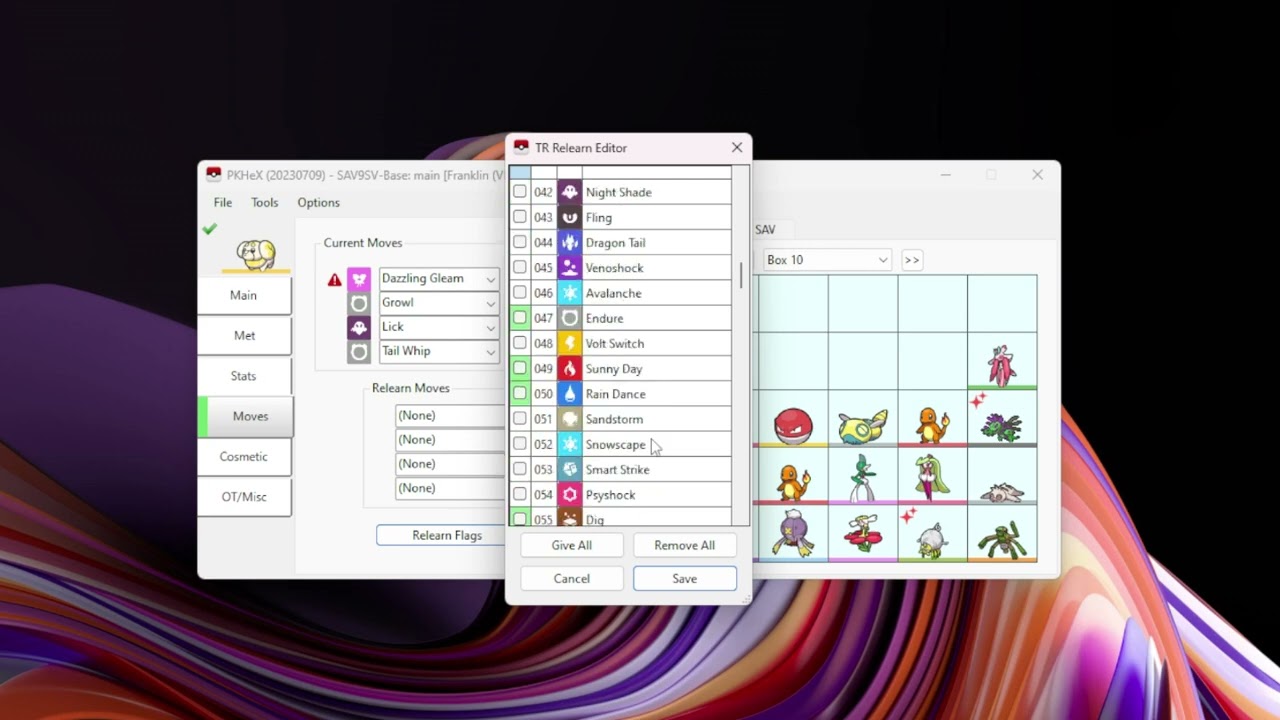This screenshot has height=720, width=1280.
Task: Click the red warning triangle beside Dazzling Gleam
Action: tap(334, 279)
